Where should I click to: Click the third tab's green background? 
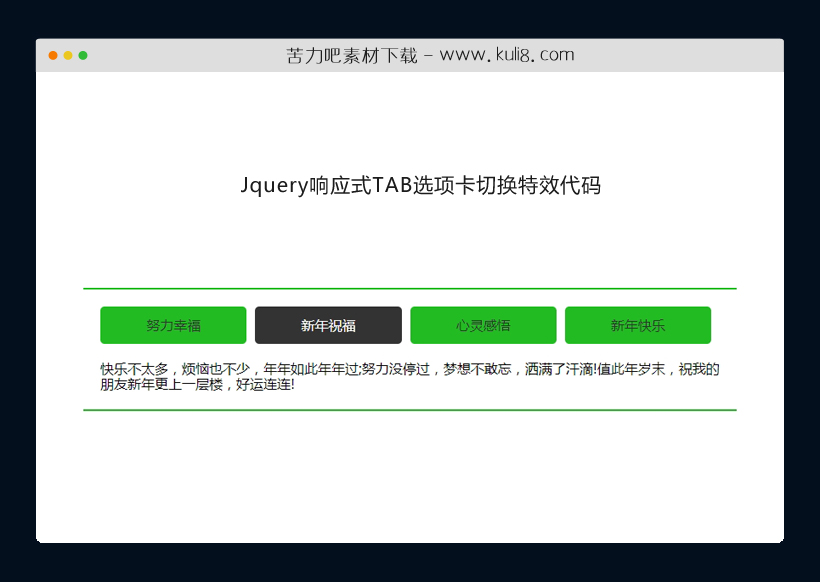(x=482, y=325)
